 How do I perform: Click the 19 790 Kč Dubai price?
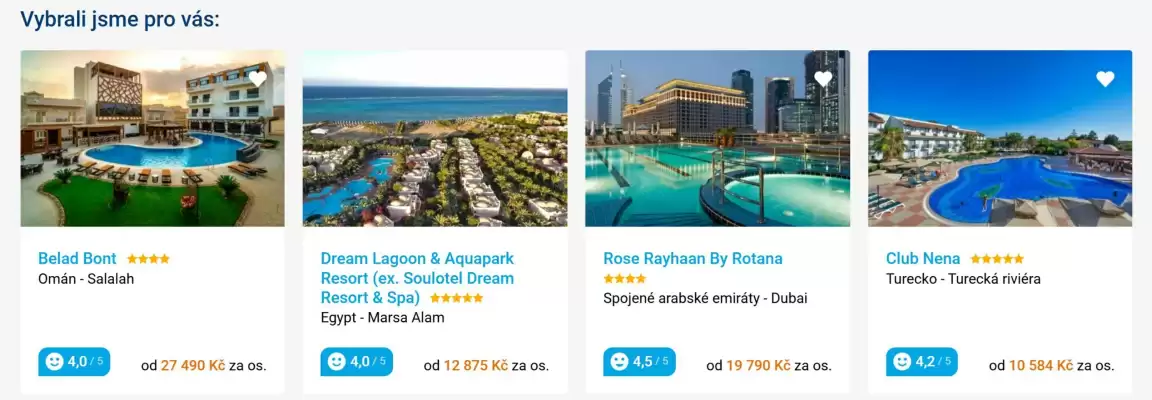[758, 366]
